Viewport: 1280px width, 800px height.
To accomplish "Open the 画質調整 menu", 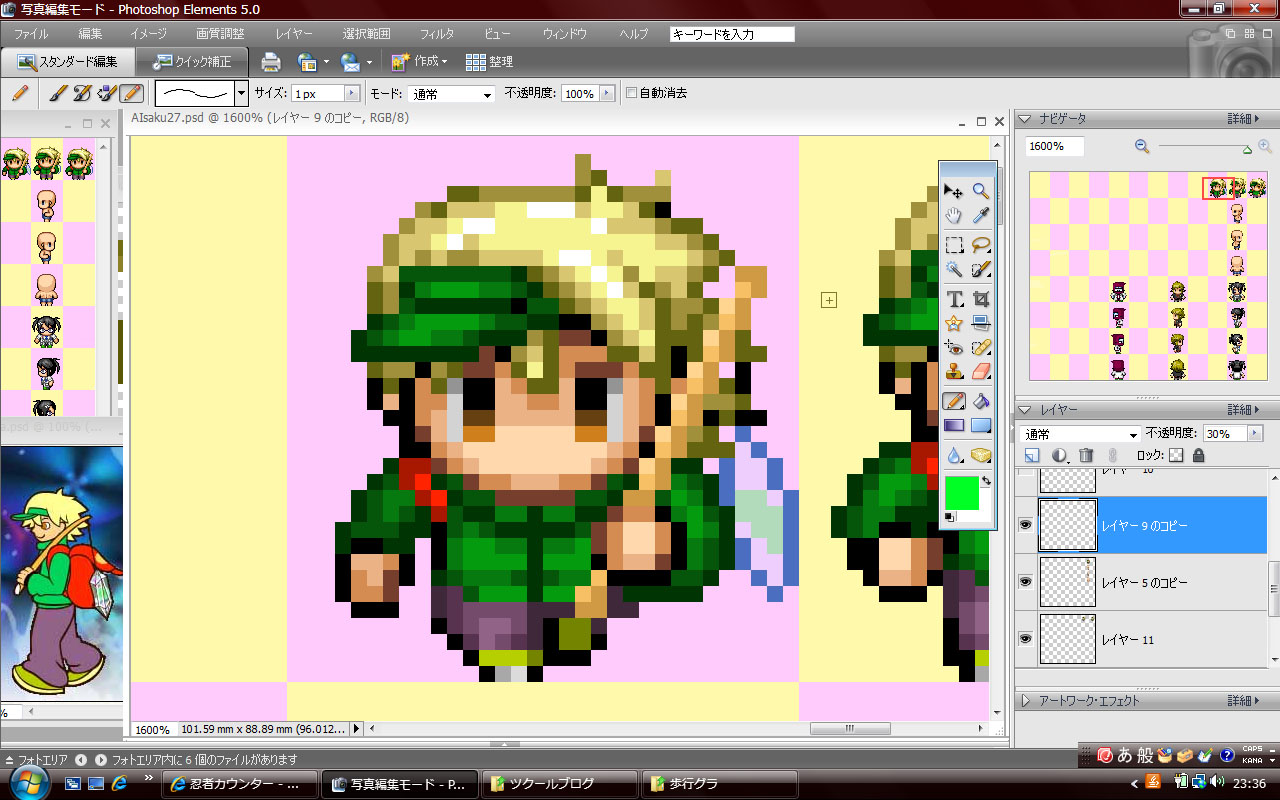I will click(x=220, y=34).
